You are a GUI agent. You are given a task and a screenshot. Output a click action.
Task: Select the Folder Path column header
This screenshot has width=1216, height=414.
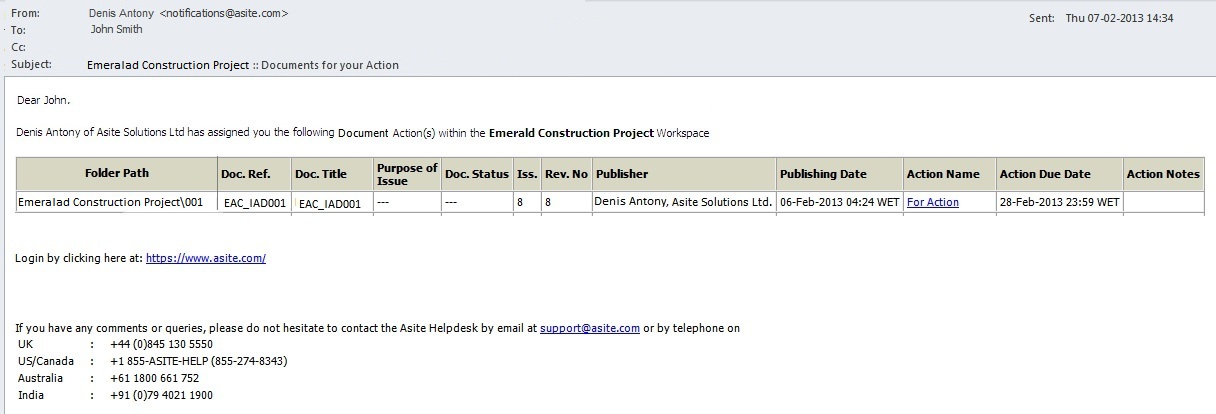pos(117,174)
